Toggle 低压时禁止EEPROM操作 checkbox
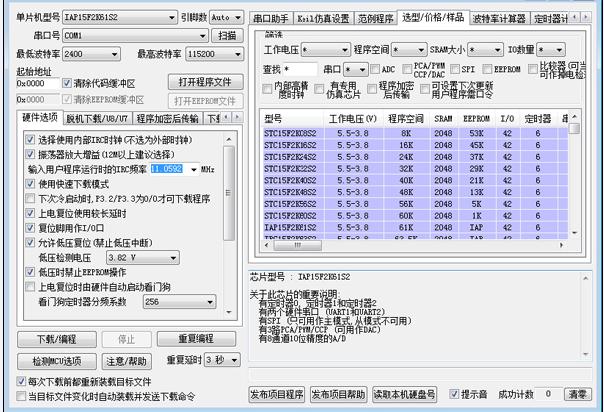This screenshot has width=604, height=412. point(30,272)
